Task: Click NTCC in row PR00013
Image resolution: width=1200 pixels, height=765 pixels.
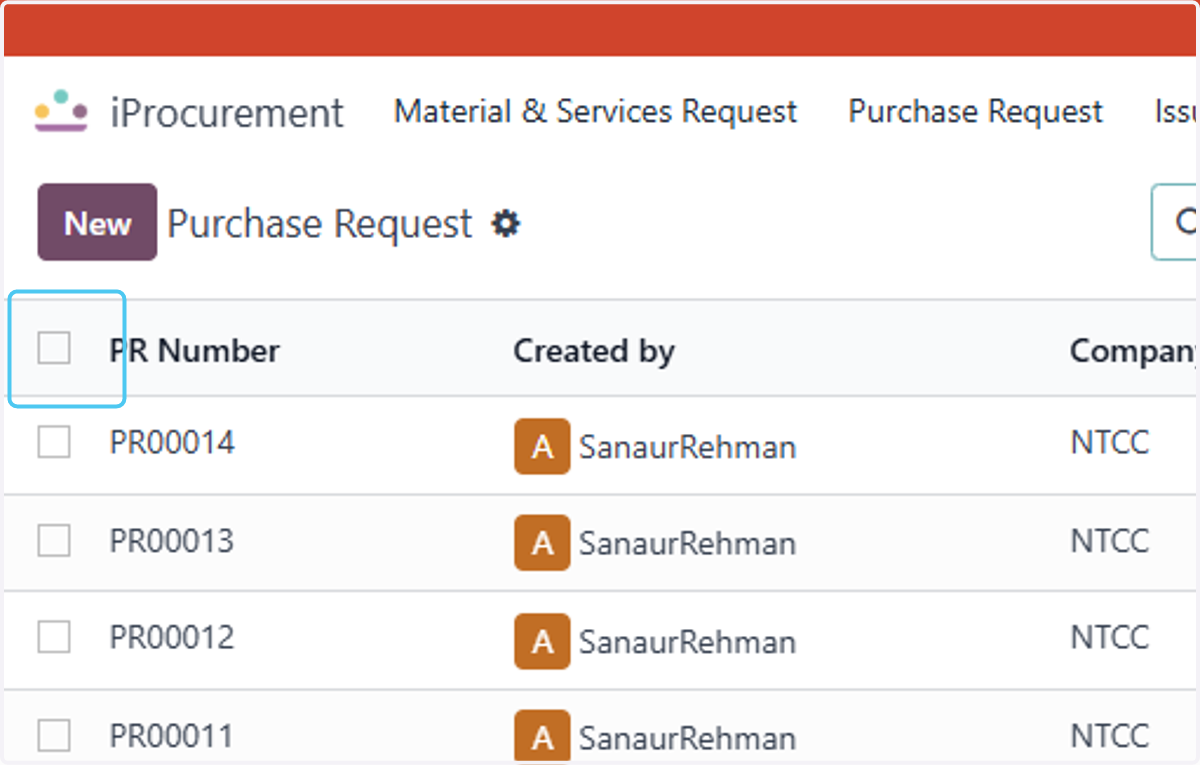Action: [1110, 540]
